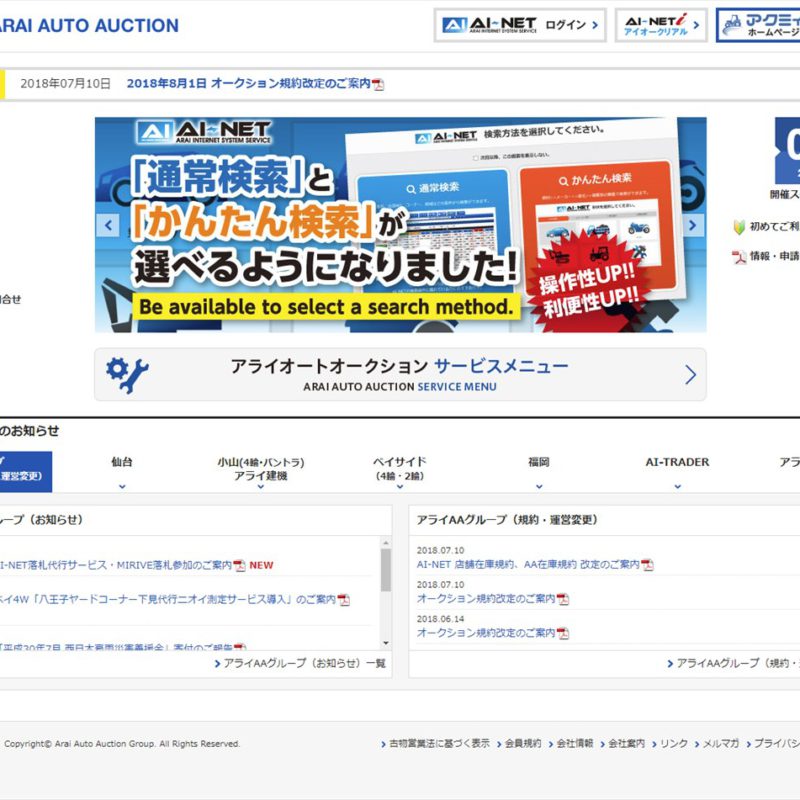
Task: Expand chevron under アライ建機 tab
Action: pyautogui.click(x=261, y=487)
